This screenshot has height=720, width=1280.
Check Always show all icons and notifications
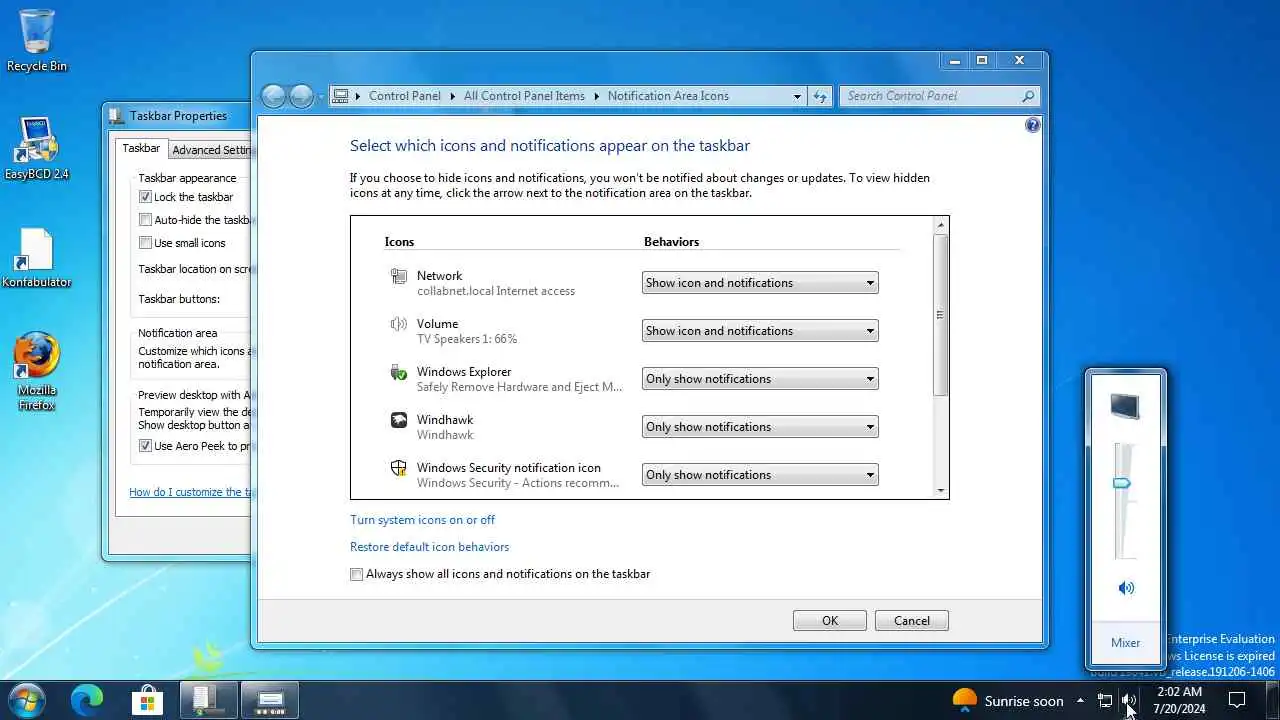(356, 574)
